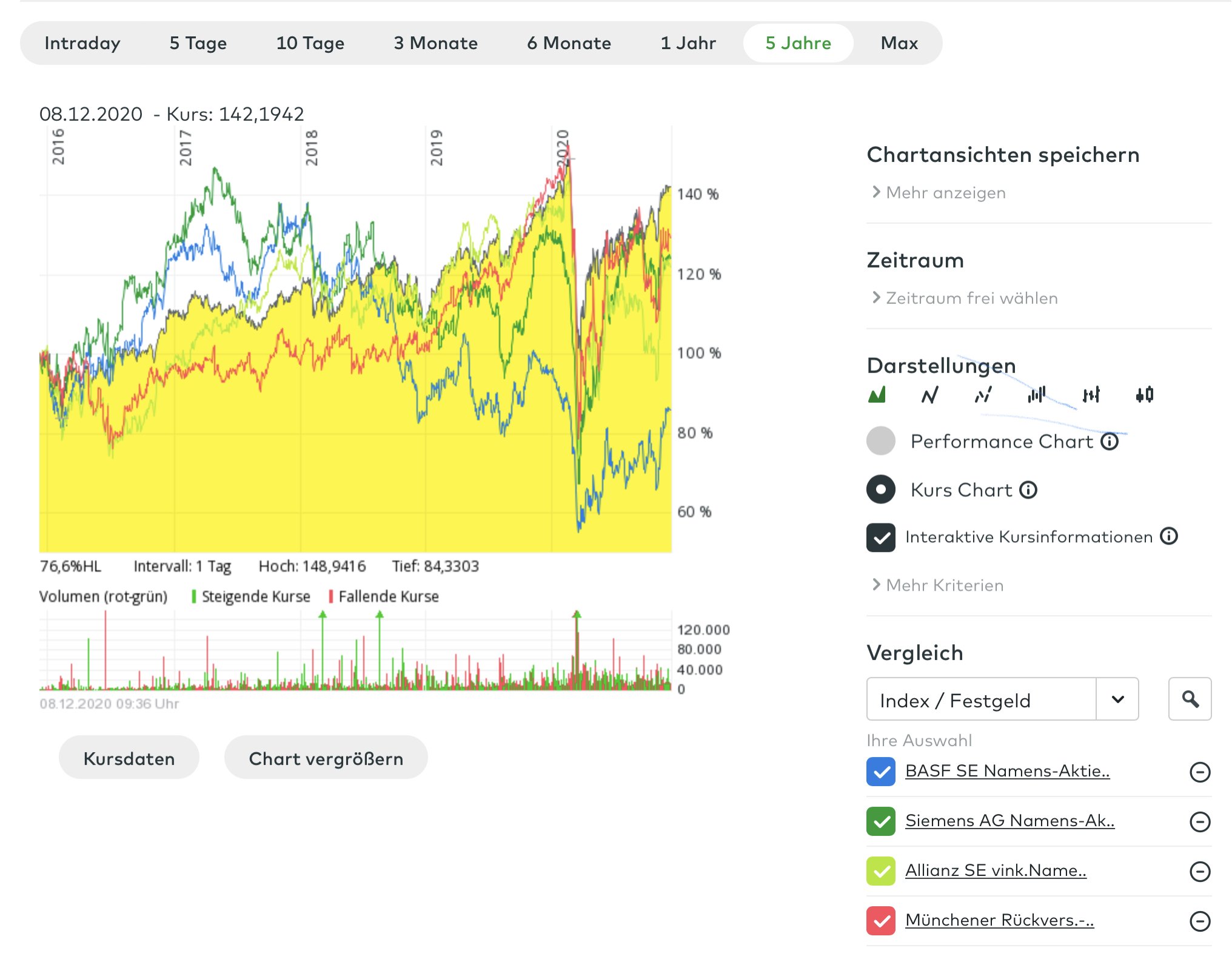Select the OHLC chart display icon
Viewport: 1232px width, 959px height.
pyautogui.click(x=1091, y=395)
